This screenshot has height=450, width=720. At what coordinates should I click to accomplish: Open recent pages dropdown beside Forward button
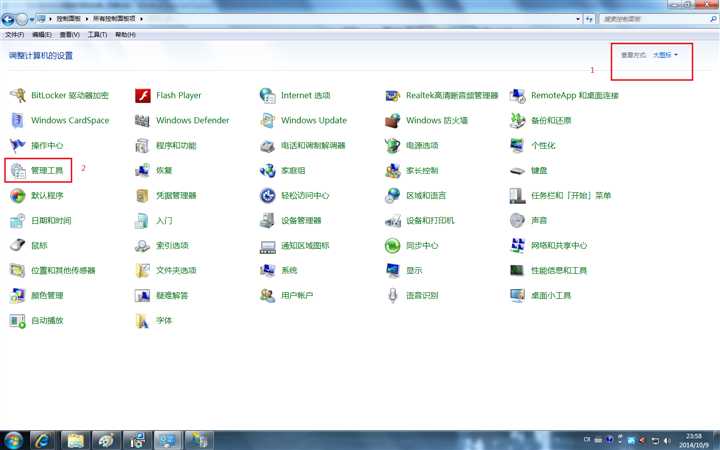pyautogui.click(x=32, y=19)
